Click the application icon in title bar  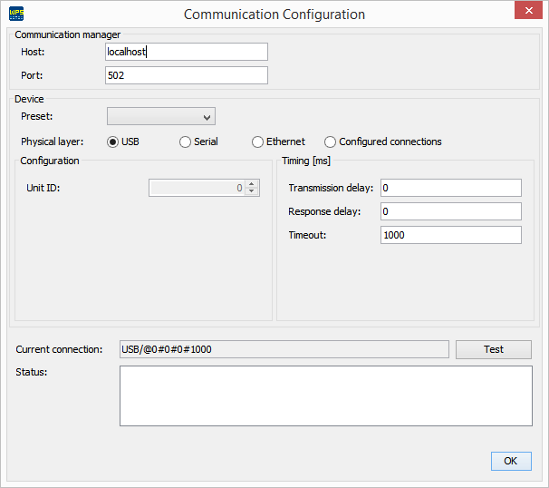[16, 14]
